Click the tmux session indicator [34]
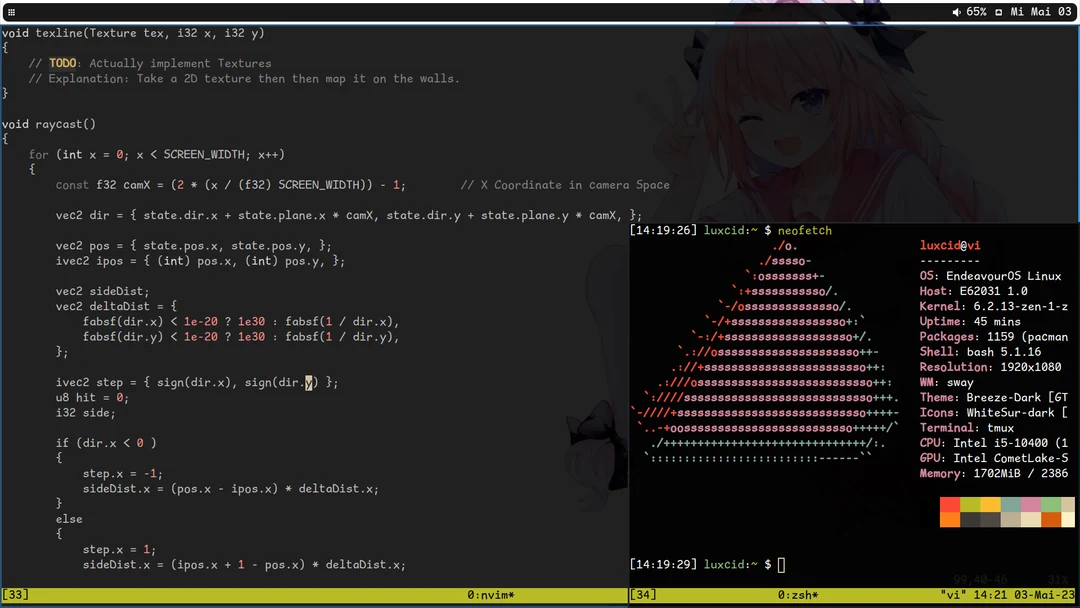The height and width of the screenshot is (608, 1080). pos(642,594)
